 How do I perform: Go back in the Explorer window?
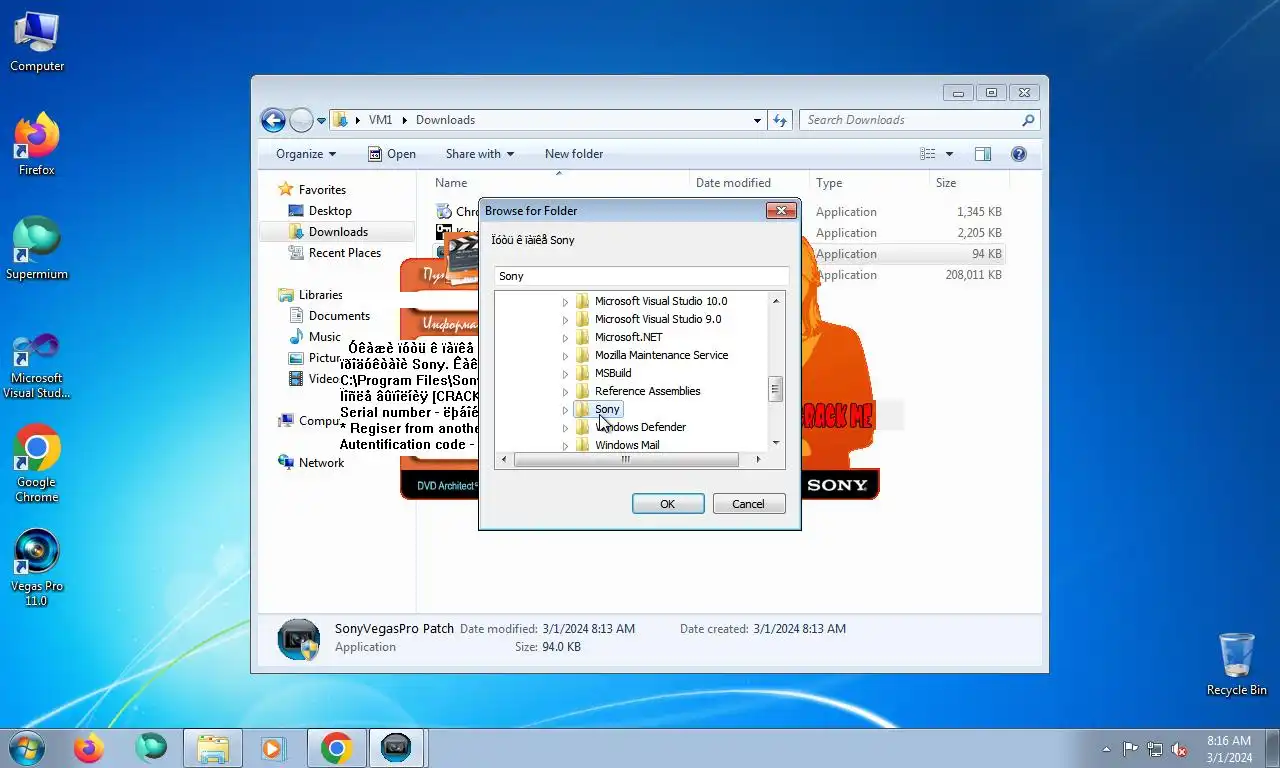coord(273,120)
